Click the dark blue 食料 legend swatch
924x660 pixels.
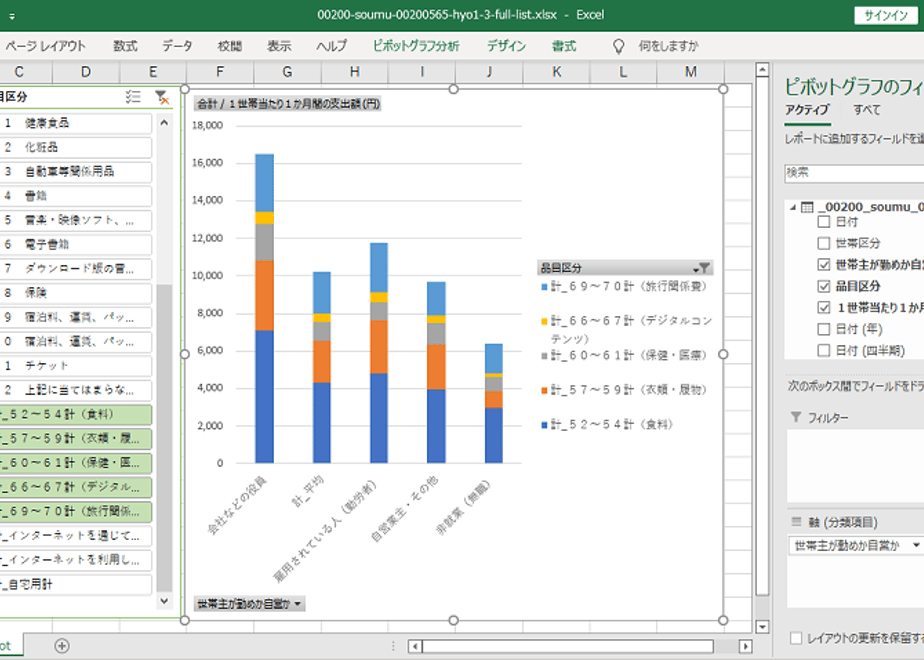[x=544, y=425]
